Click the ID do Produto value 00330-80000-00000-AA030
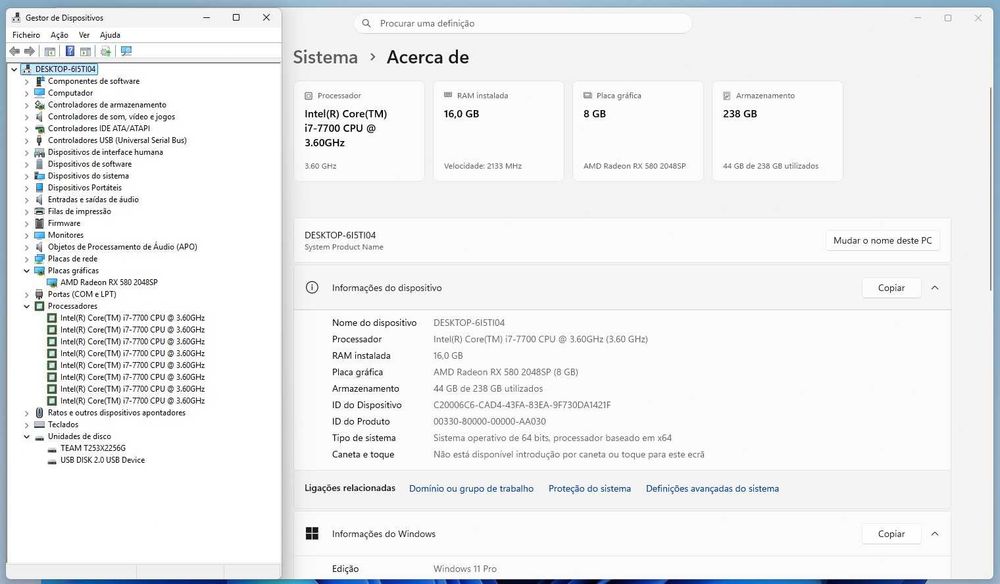1000x584 pixels. tap(489, 421)
